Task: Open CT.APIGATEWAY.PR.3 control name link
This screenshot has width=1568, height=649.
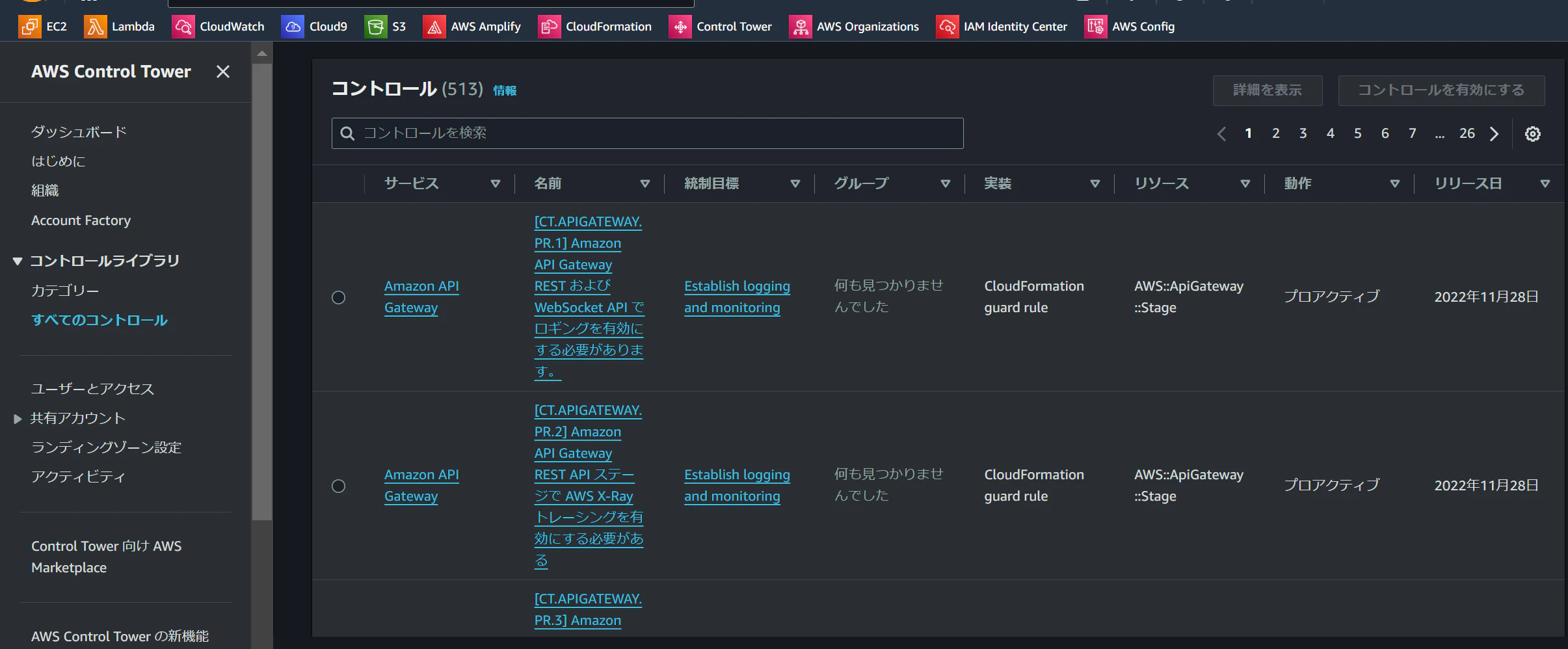Action: pyautogui.click(x=588, y=609)
